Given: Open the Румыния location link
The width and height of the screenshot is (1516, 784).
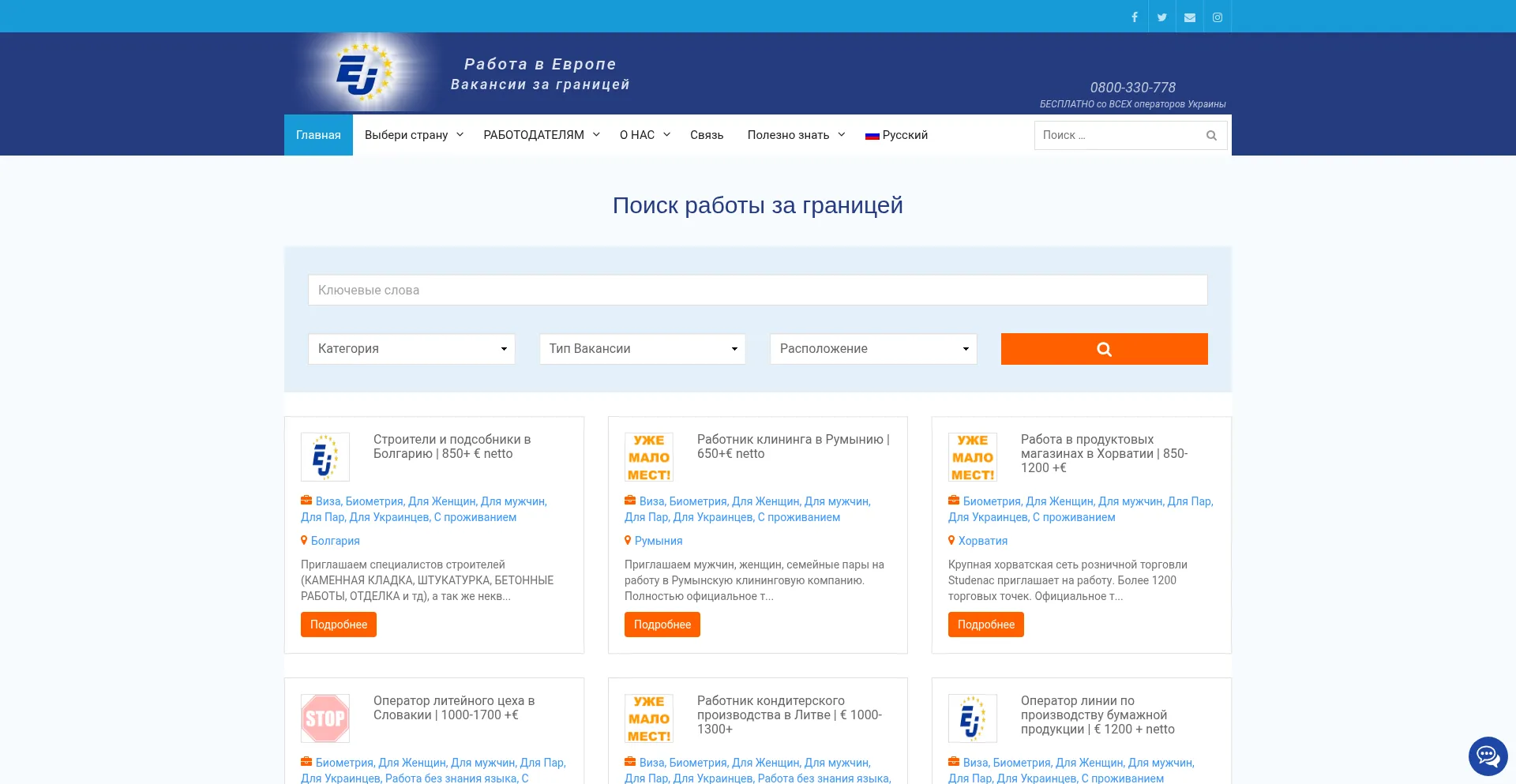Looking at the screenshot, I should (x=658, y=541).
